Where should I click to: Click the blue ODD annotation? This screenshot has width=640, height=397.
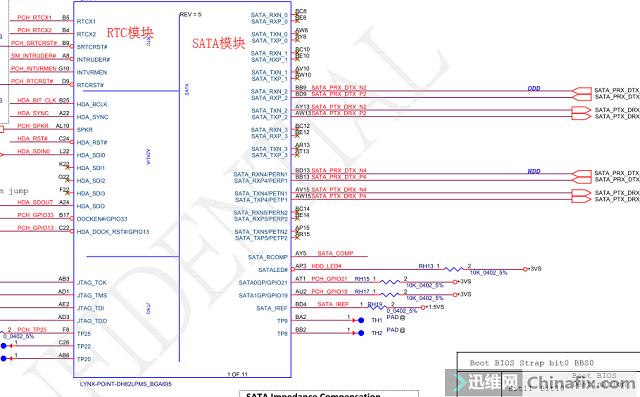click(534, 89)
